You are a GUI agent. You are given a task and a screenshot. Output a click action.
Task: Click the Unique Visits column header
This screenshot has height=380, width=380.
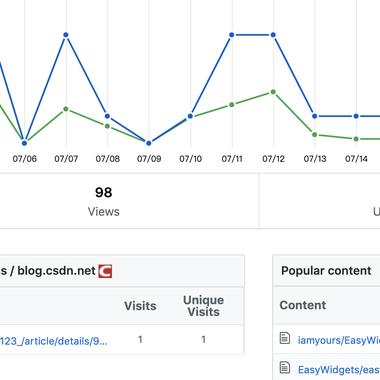(x=203, y=306)
